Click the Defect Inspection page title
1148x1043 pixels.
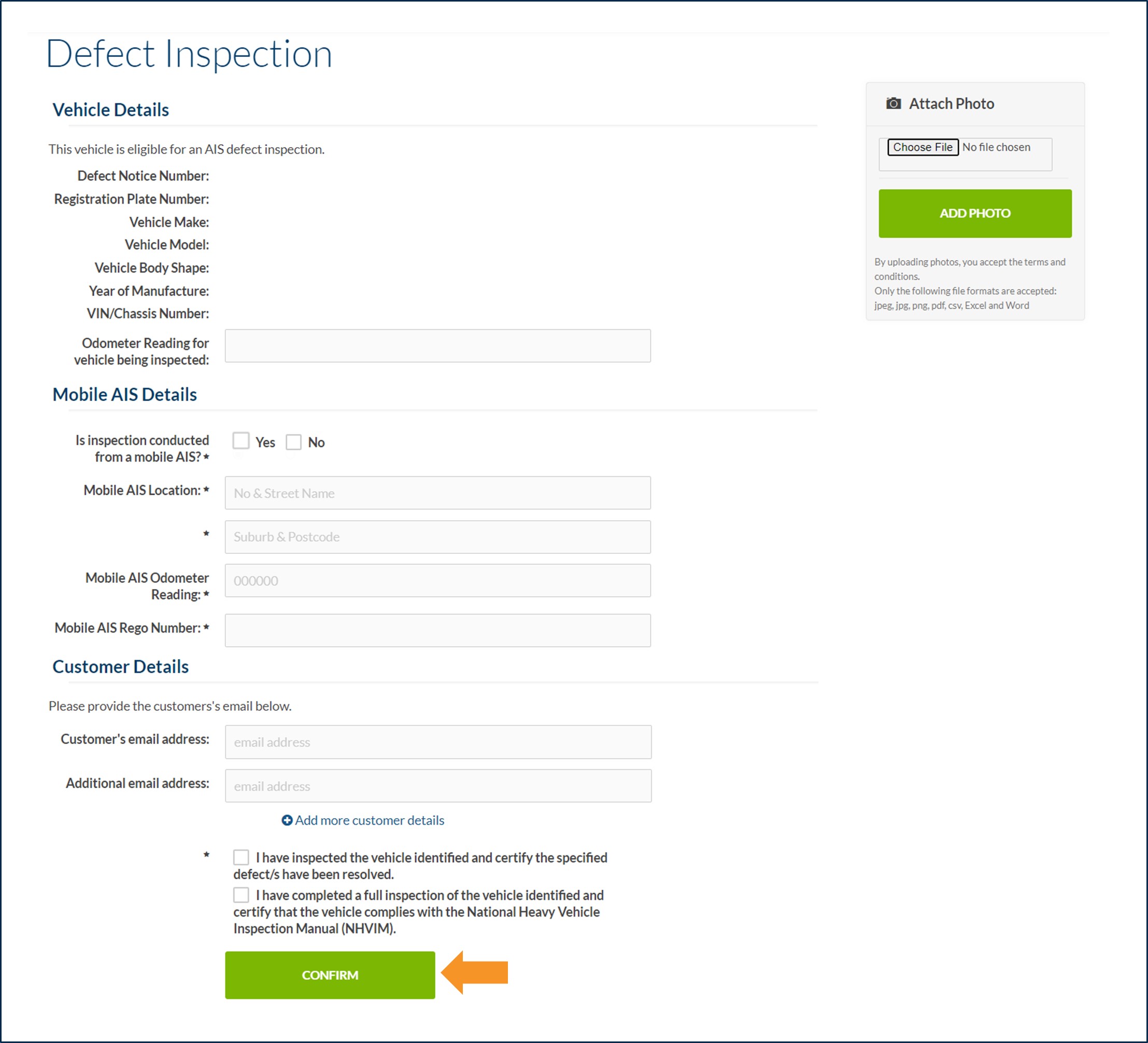click(190, 53)
